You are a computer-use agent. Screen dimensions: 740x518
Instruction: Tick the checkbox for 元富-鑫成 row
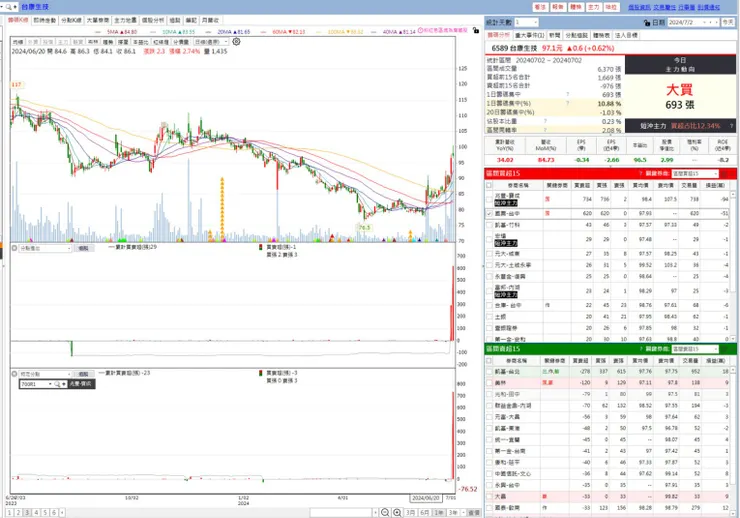pos(489,199)
